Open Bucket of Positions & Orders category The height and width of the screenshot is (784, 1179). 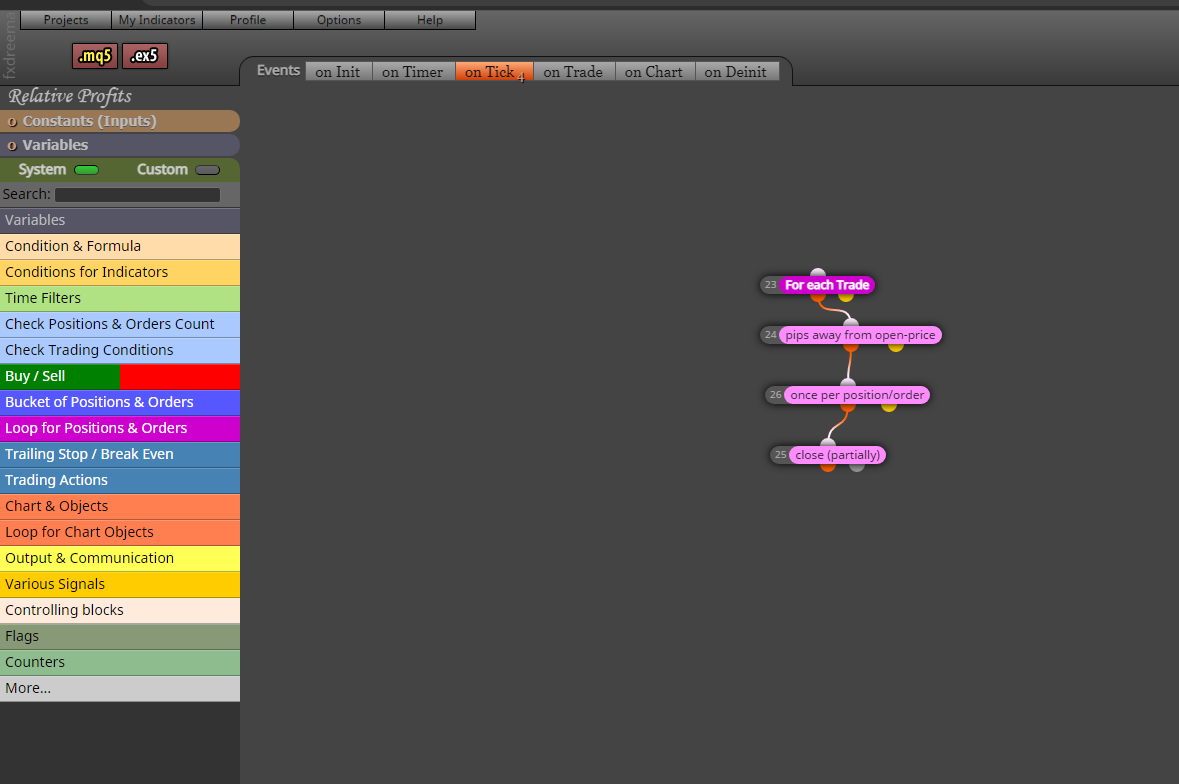point(120,402)
